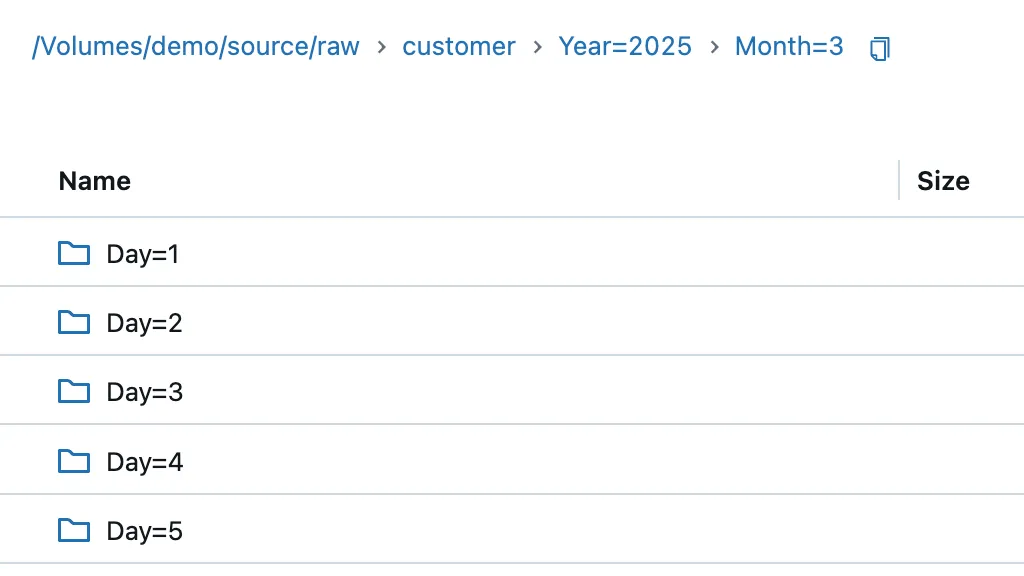Viewport: 1024px width, 576px height.
Task: Click the Day=4 folder icon
Action: [74, 461]
